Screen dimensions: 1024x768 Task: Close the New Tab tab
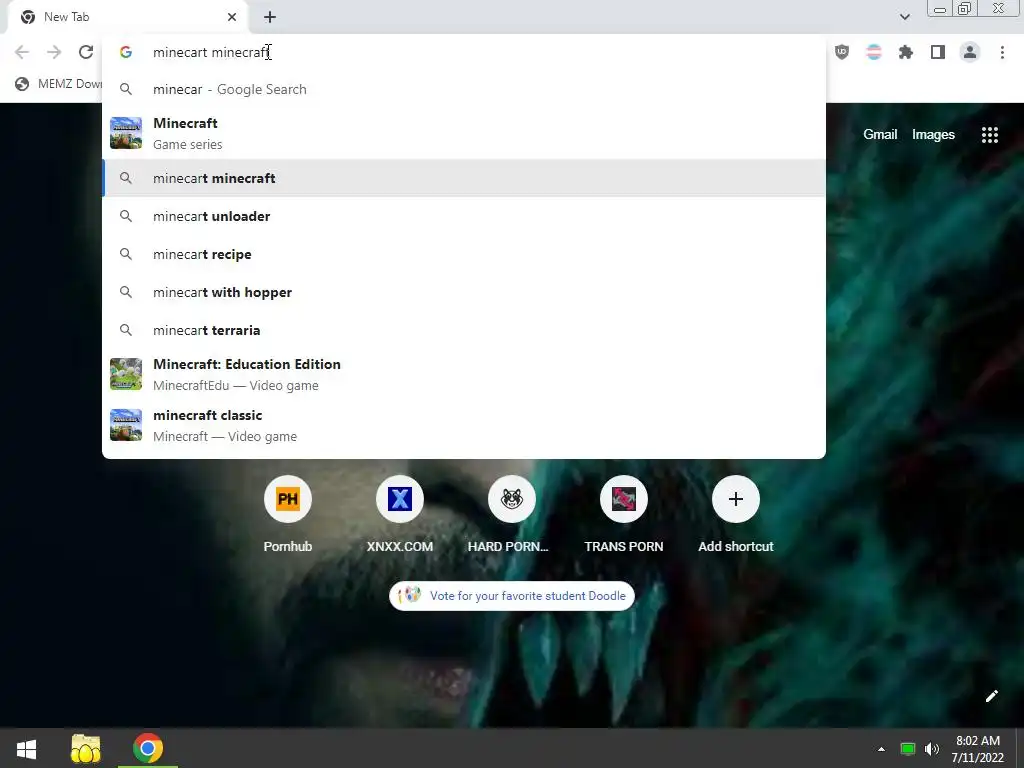[232, 17]
